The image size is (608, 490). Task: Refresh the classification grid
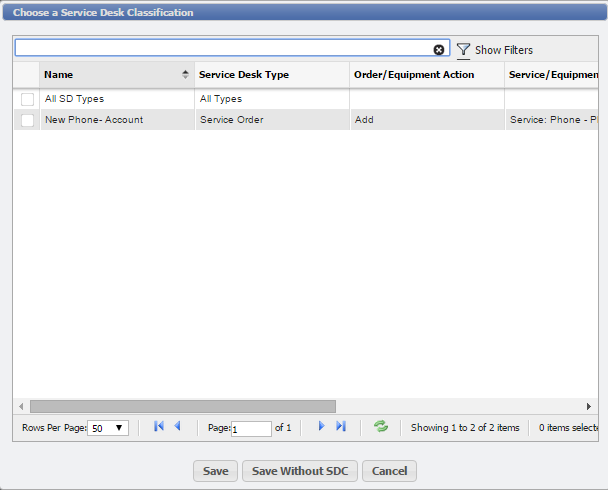pos(380,427)
